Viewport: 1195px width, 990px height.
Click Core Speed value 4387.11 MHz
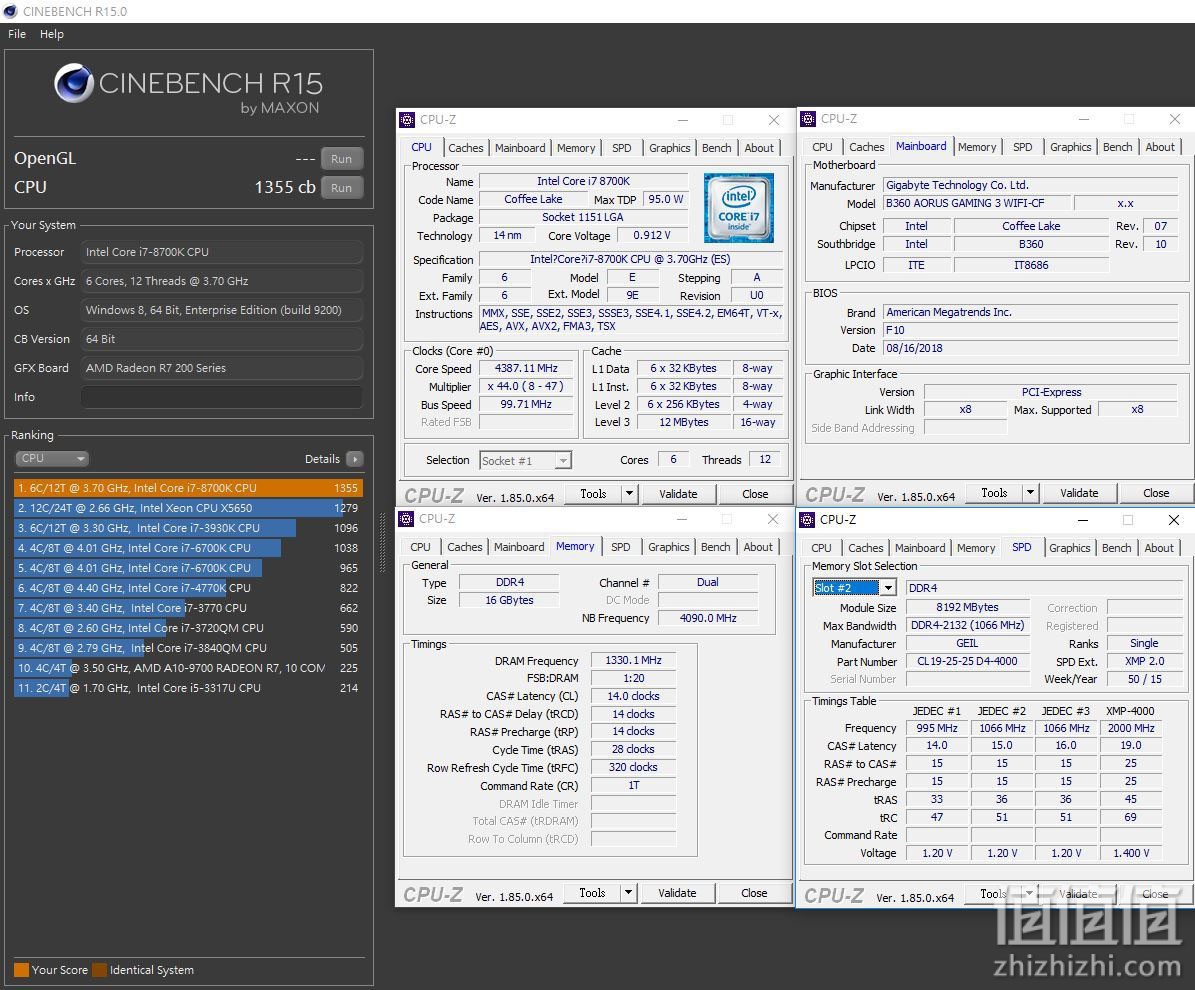(526, 369)
